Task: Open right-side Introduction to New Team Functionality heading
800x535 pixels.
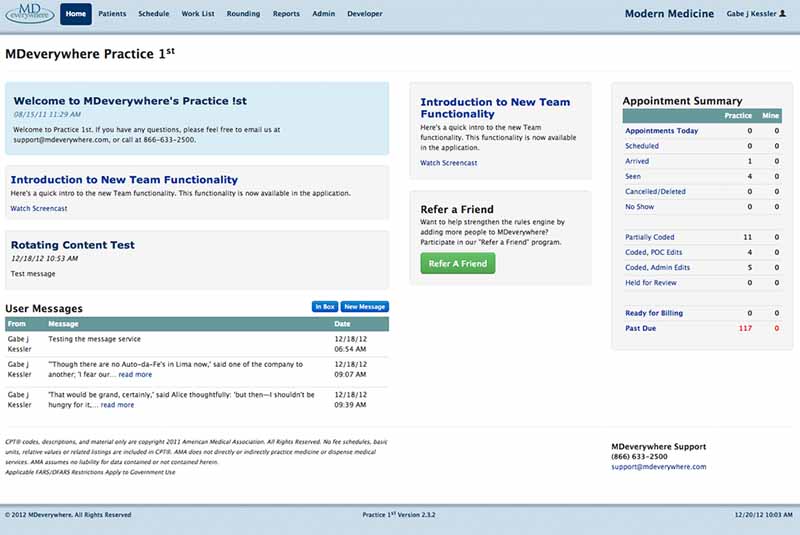Action: [495, 108]
